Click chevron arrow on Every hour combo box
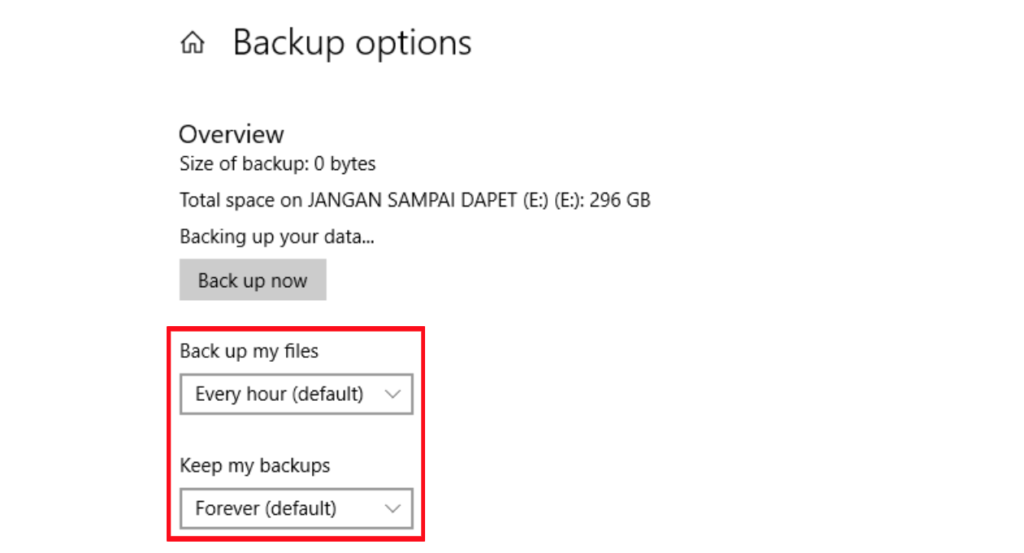Screen dimensions: 1024x553 pyautogui.click(x=393, y=394)
